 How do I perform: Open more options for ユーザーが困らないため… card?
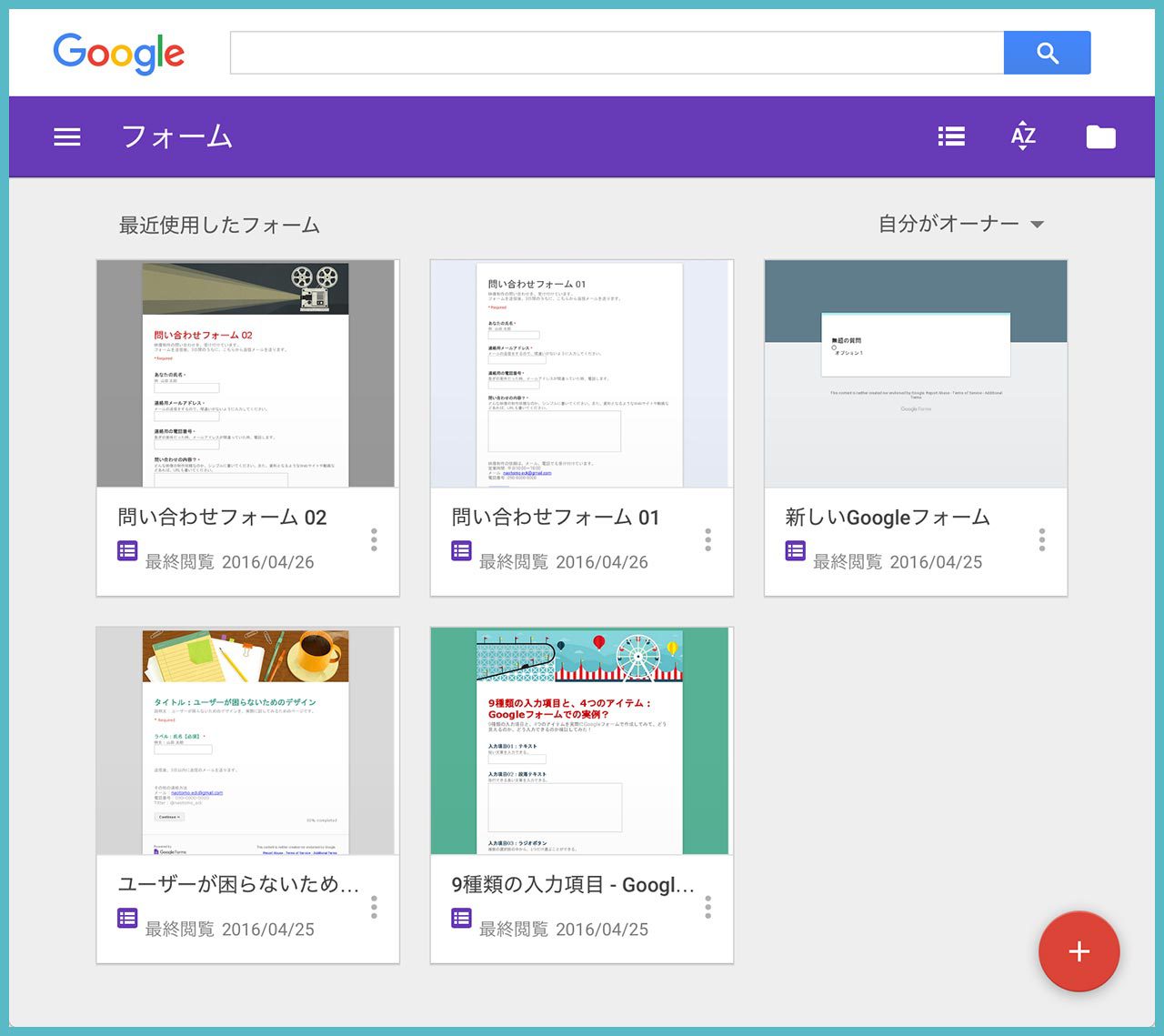click(x=374, y=907)
